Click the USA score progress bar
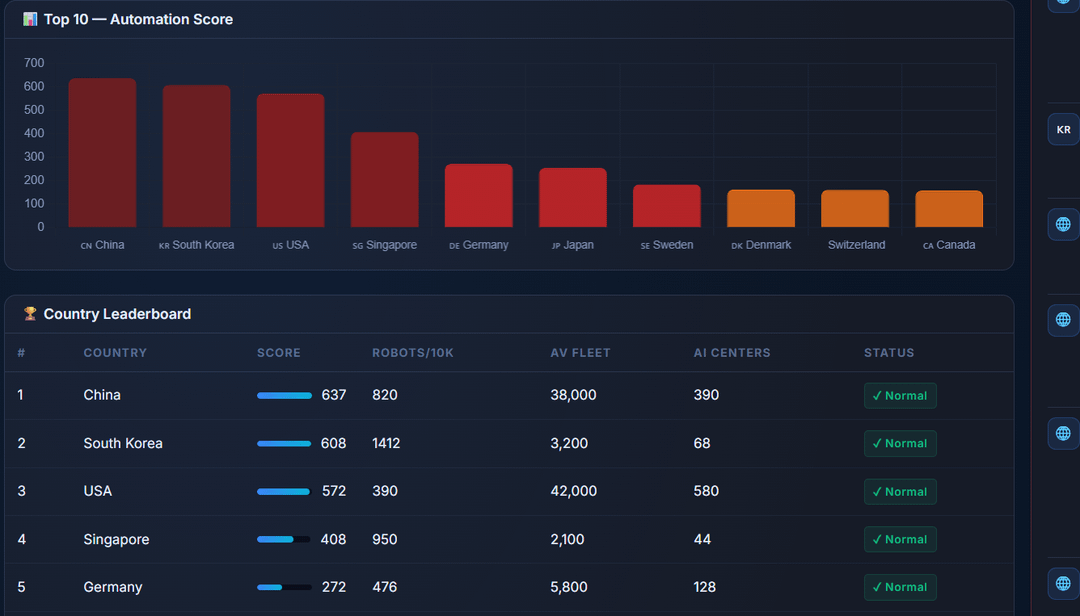 (x=283, y=492)
